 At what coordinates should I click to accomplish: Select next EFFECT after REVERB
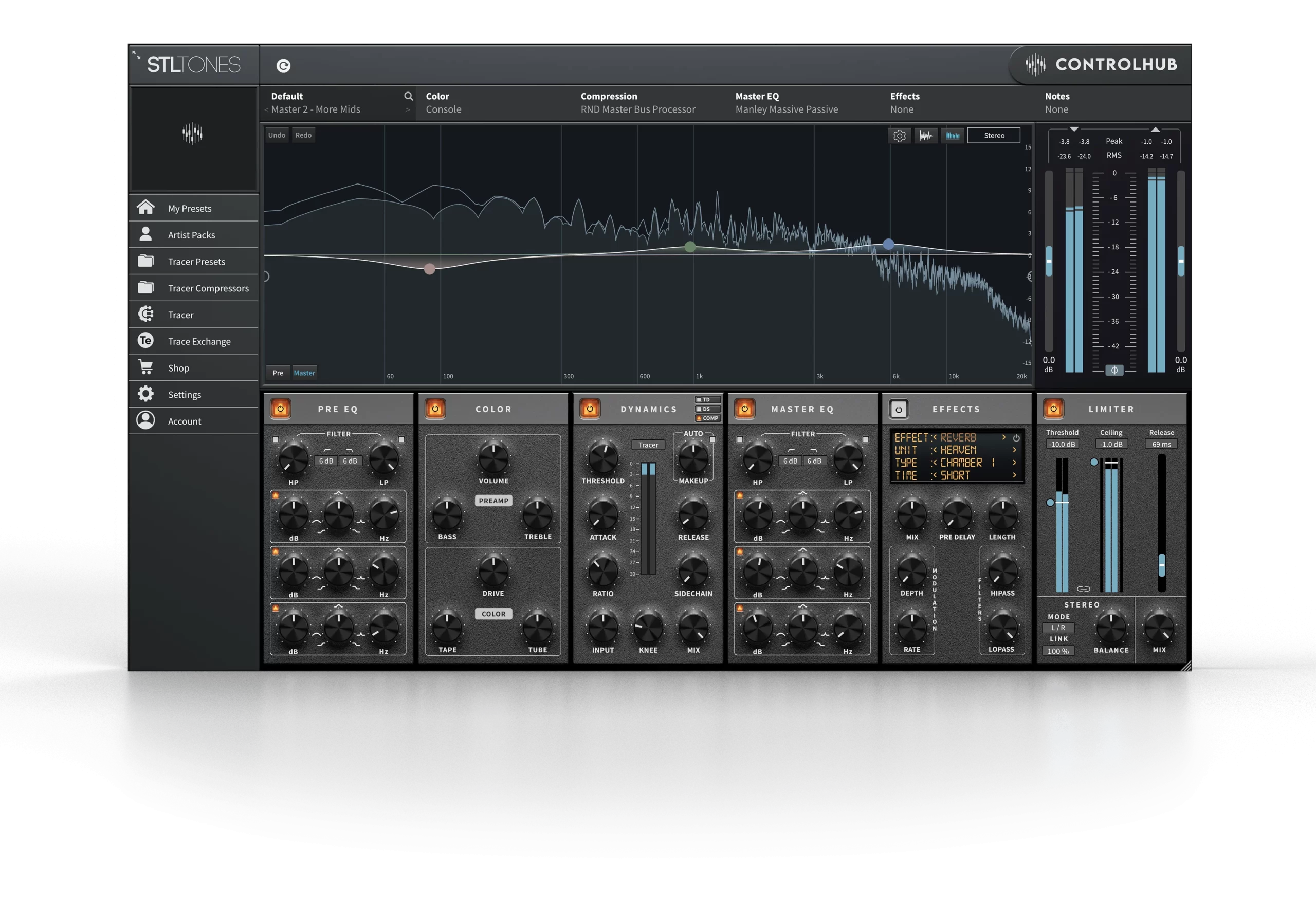click(1004, 437)
